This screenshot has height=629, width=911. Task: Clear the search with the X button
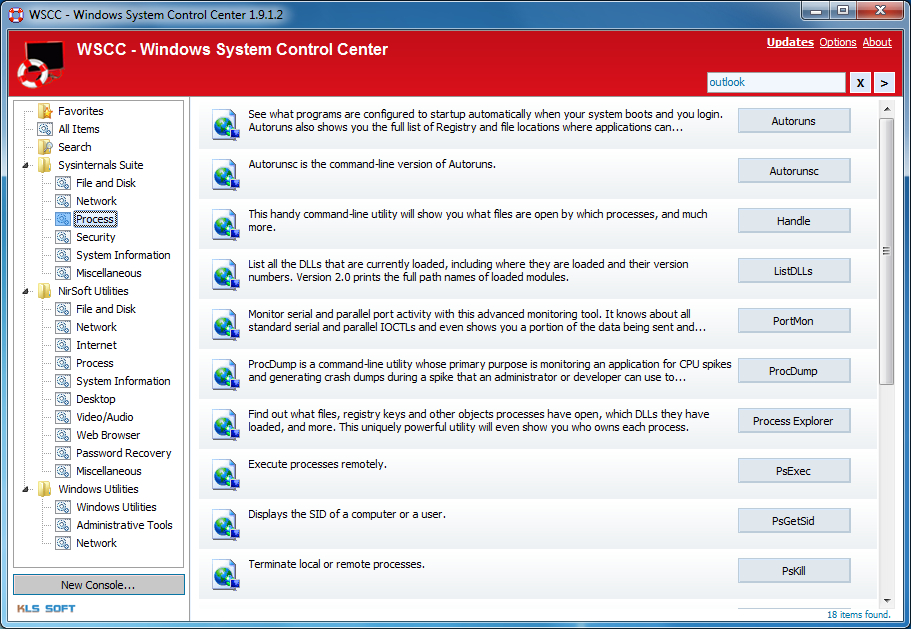(x=860, y=82)
